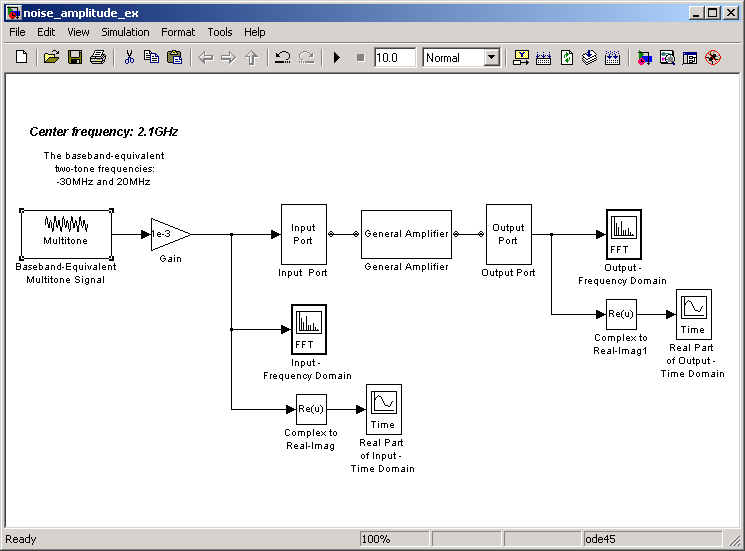Open the Library Browser toolbar icon
This screenshot has height=551, width=745.
point(644,57)
